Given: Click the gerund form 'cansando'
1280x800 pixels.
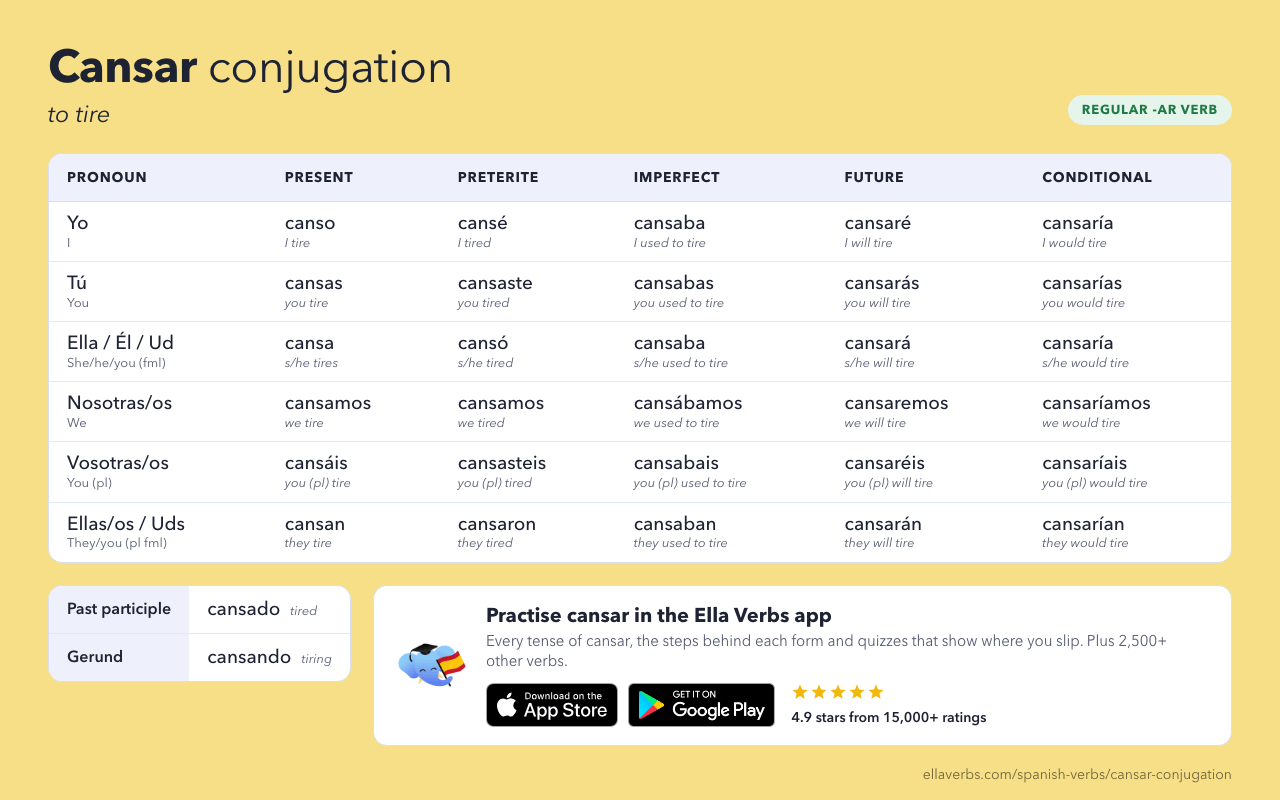Looking at the screenshot, I should click(249, 657).
